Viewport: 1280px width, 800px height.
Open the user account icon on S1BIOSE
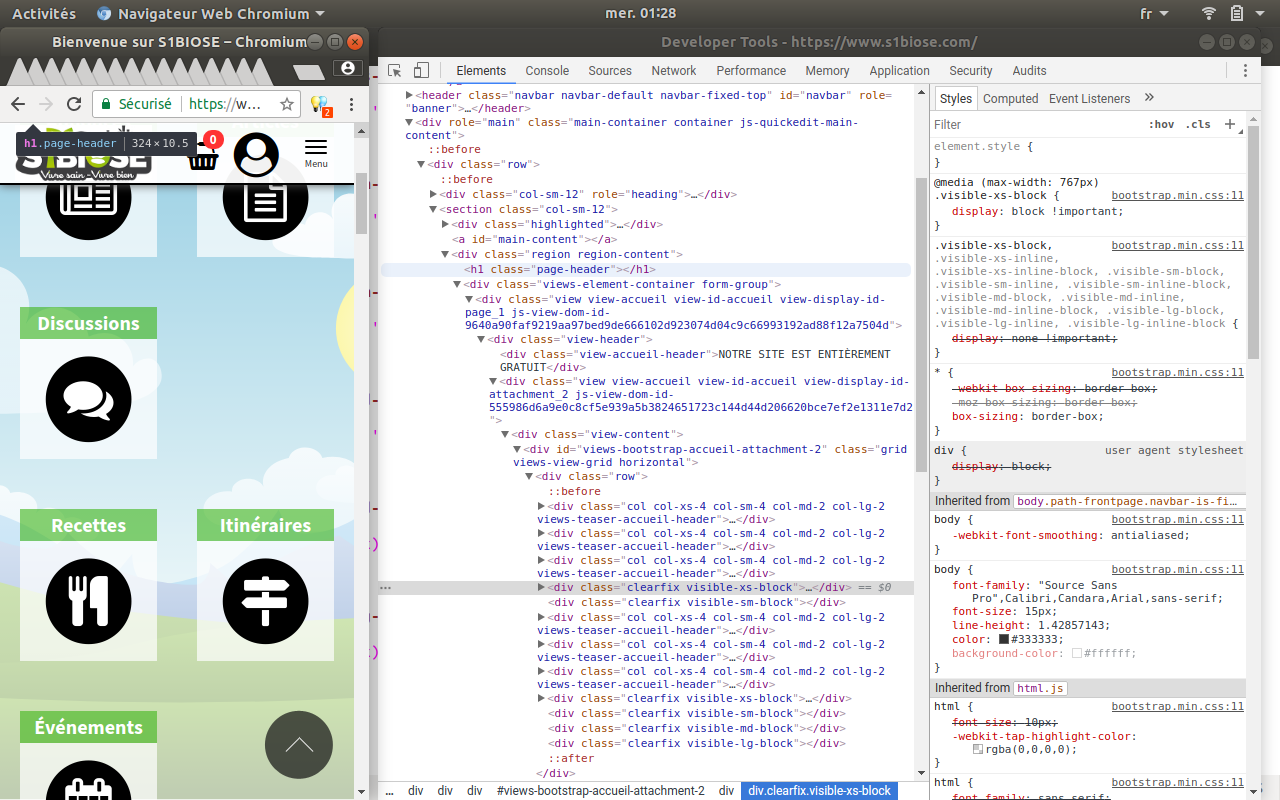pyautogui.click(x=256, y=154)
